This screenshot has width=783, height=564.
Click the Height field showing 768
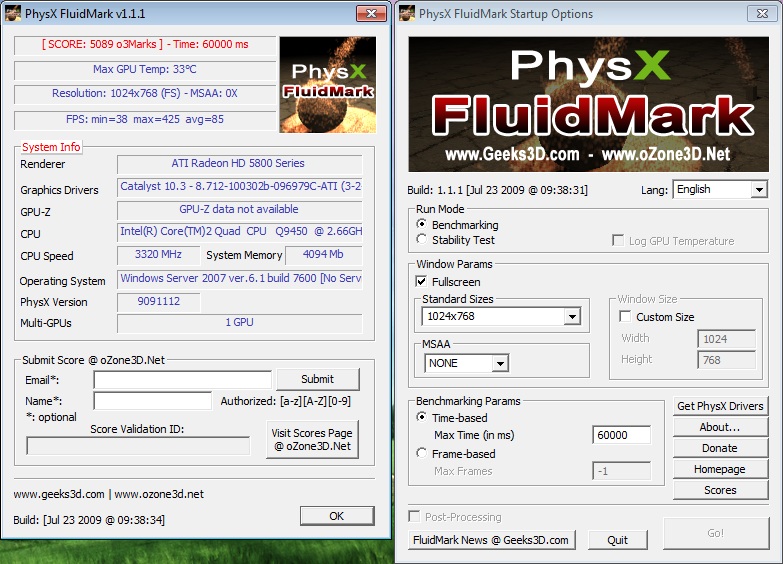(727, 360)
